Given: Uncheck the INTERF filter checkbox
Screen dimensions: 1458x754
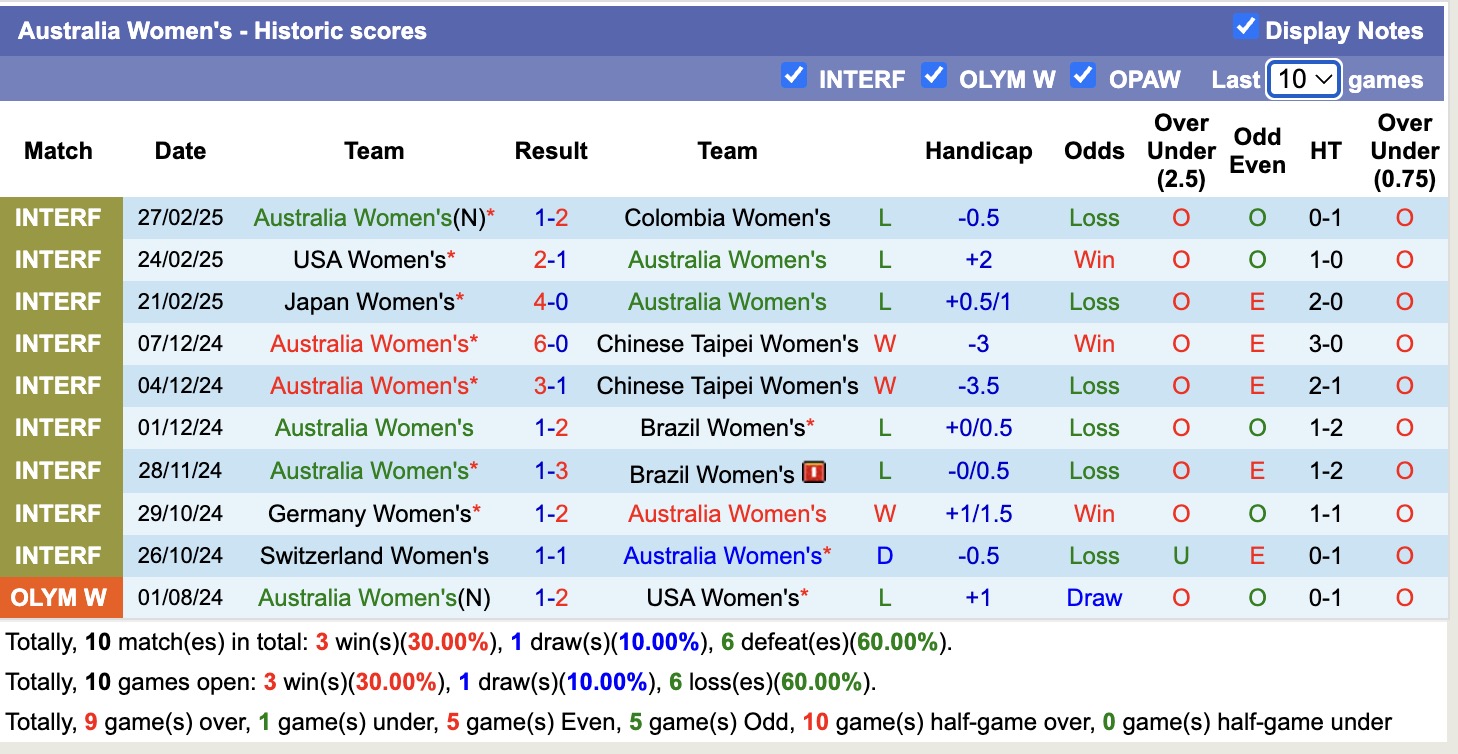Looking at the screenshot, I should pyautogui.click(x=793, y=76).
